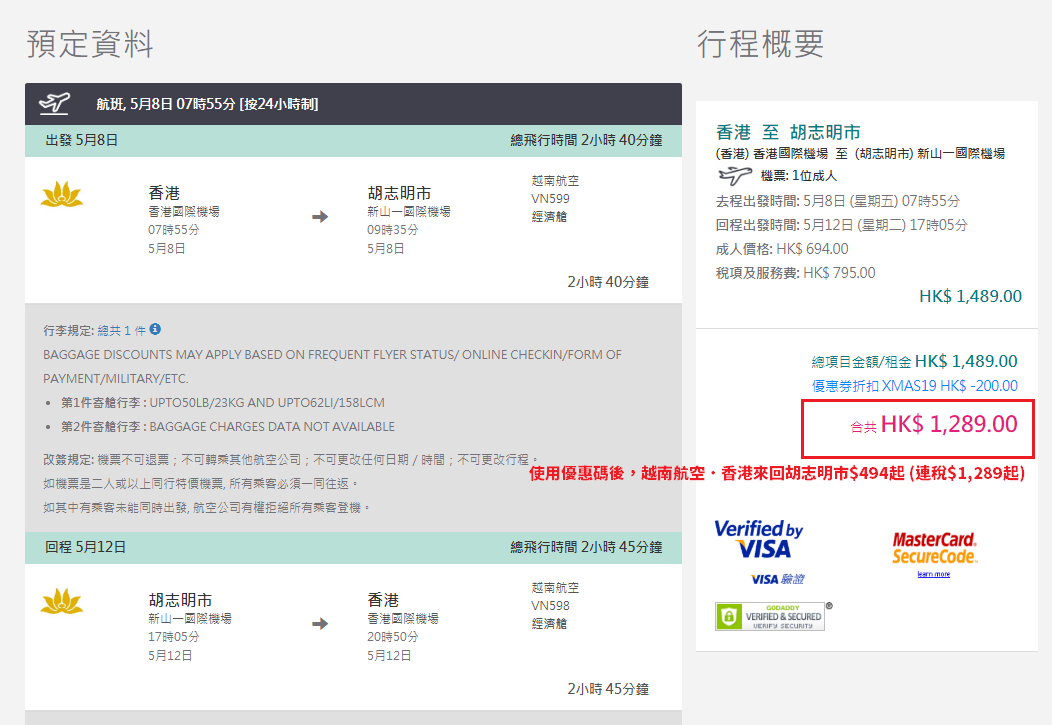Click the 稅項及服務費: HK$ 795.00 line
Viewport: 1052px width, 725px height.
point(796,273)
